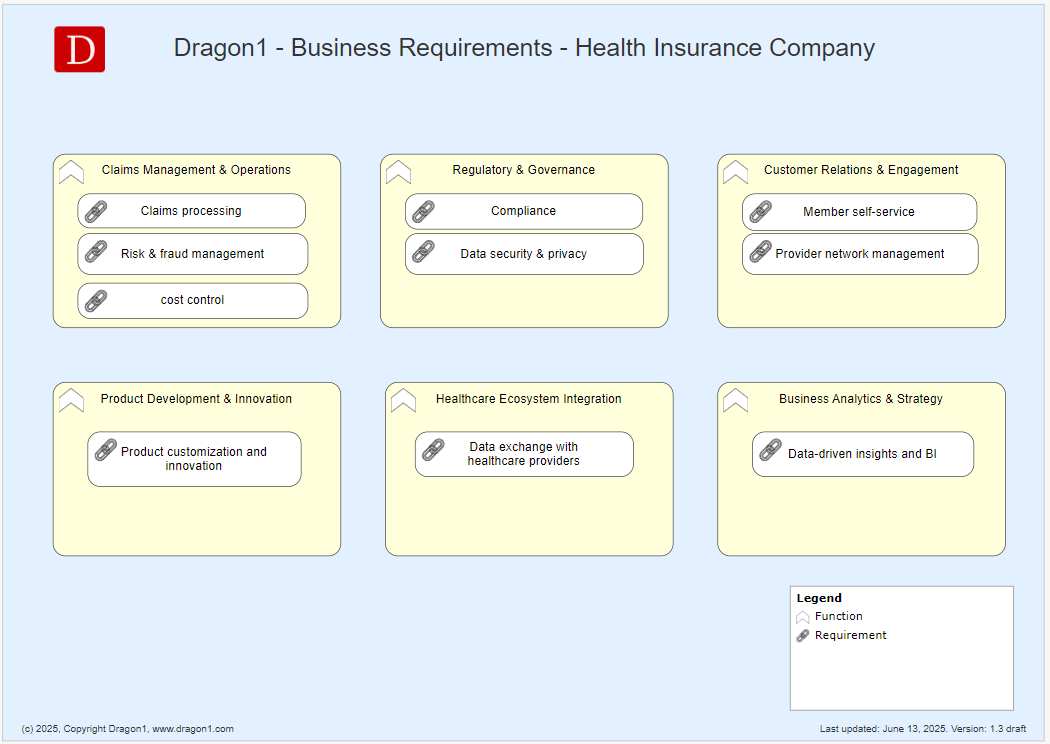Click the Last updated version footer text
Viewport: 1050px width, 744px height.
click(x=923, y=729)
